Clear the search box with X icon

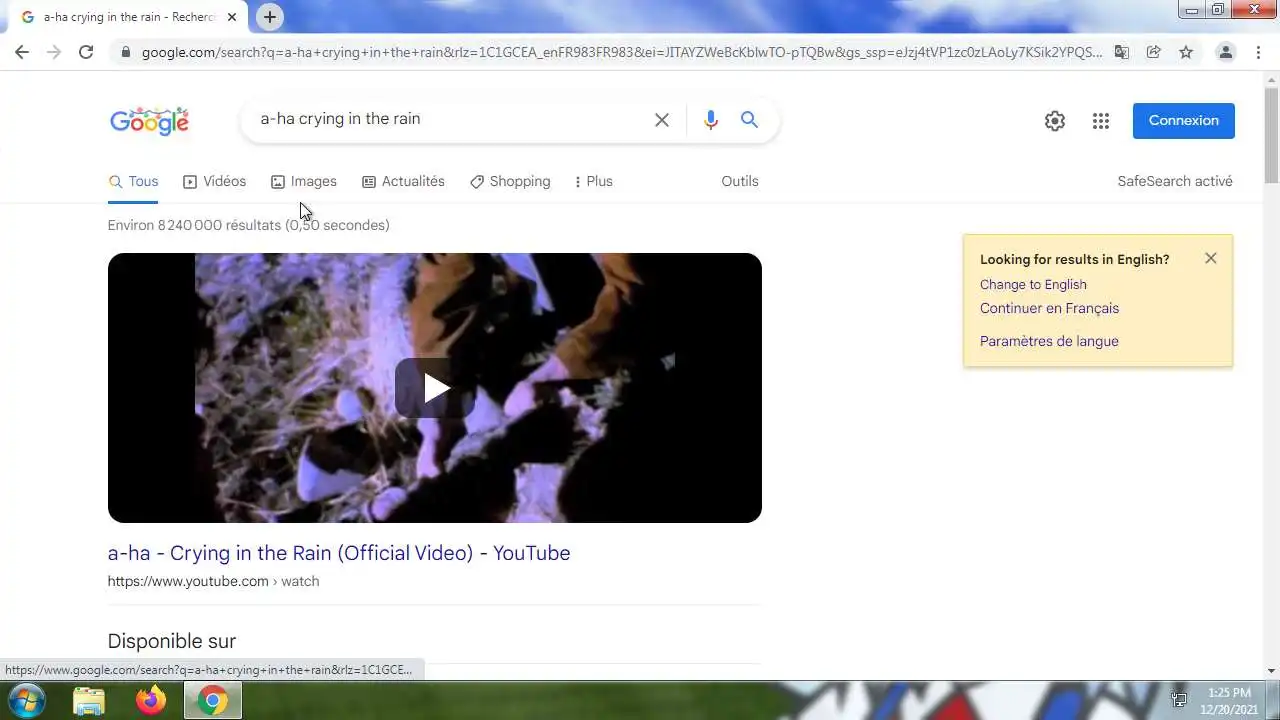pos(662,120)
